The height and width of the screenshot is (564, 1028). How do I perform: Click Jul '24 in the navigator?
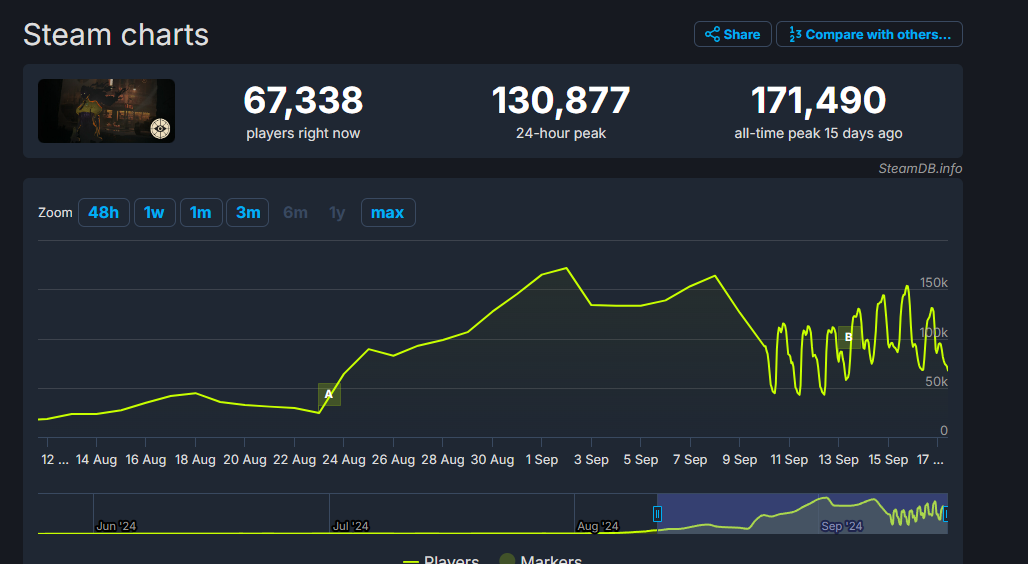(351, 526)
